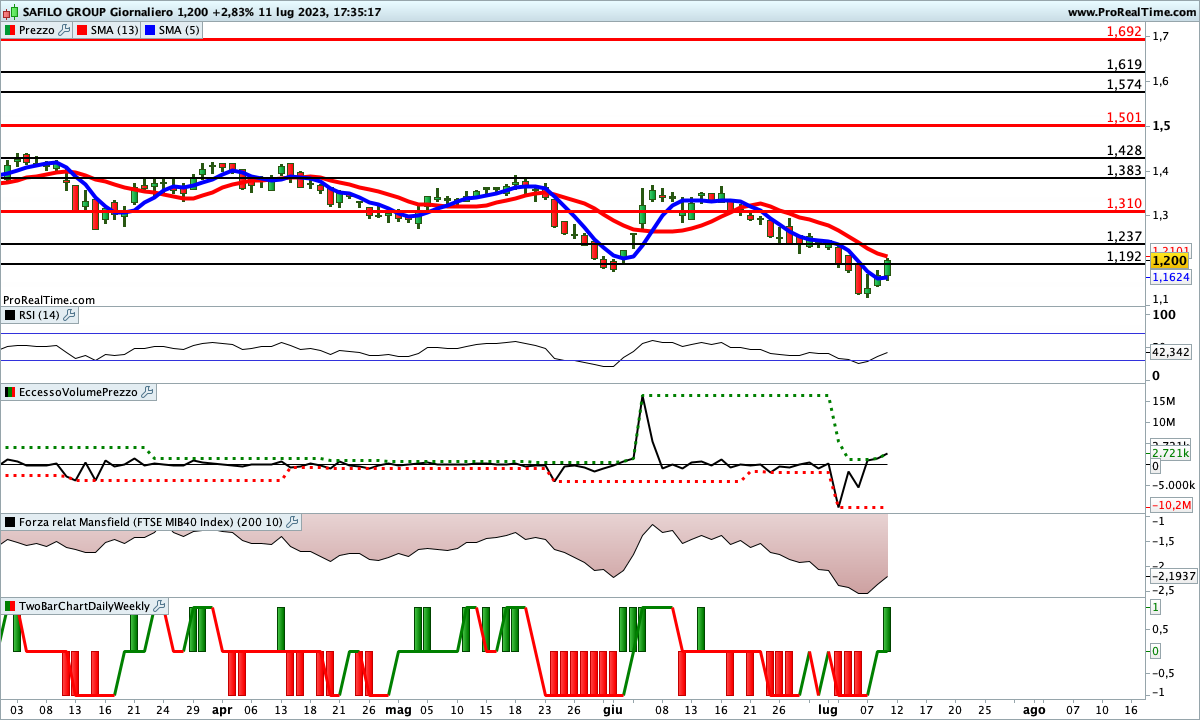Click the 1,574 price level label
1200x720 pixels.
(x=1124, y=84)
